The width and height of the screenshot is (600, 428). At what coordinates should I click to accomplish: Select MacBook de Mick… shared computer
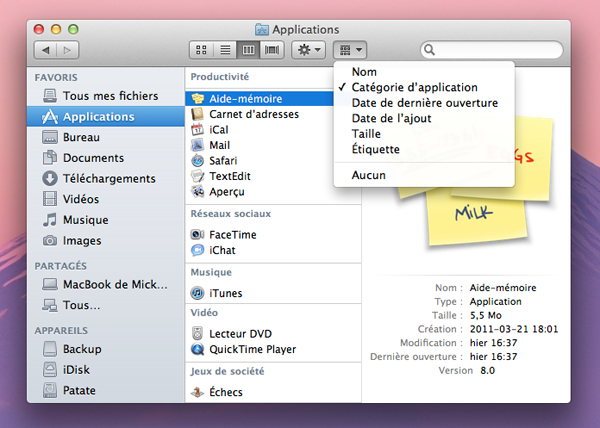pyautogui.click(x=106, y=285)
